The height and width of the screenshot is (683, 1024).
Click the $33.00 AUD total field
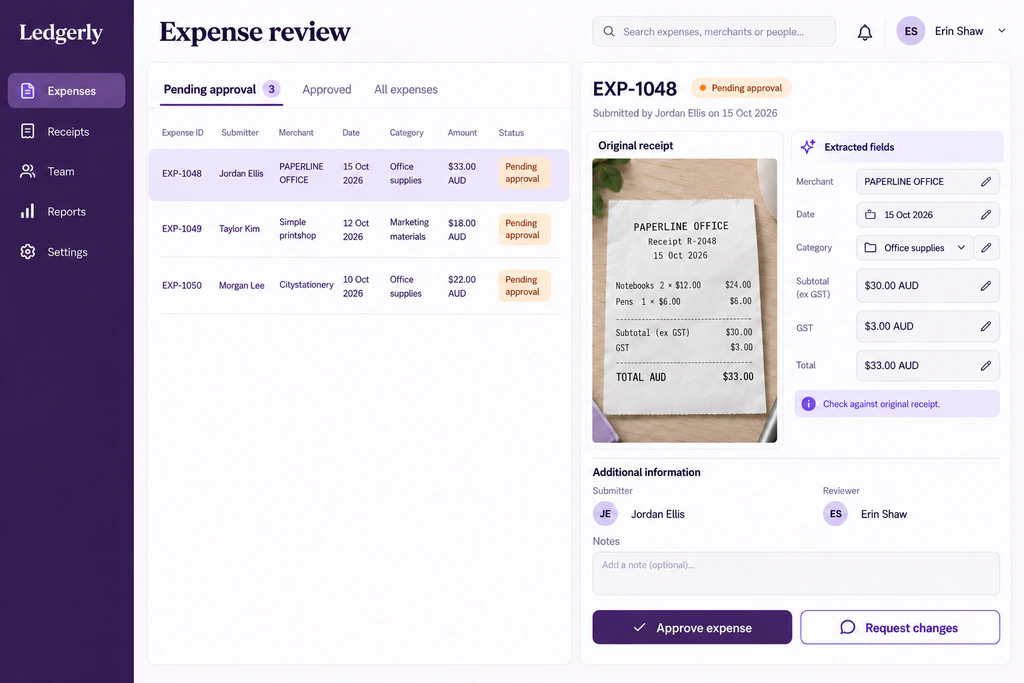(927, 366)
